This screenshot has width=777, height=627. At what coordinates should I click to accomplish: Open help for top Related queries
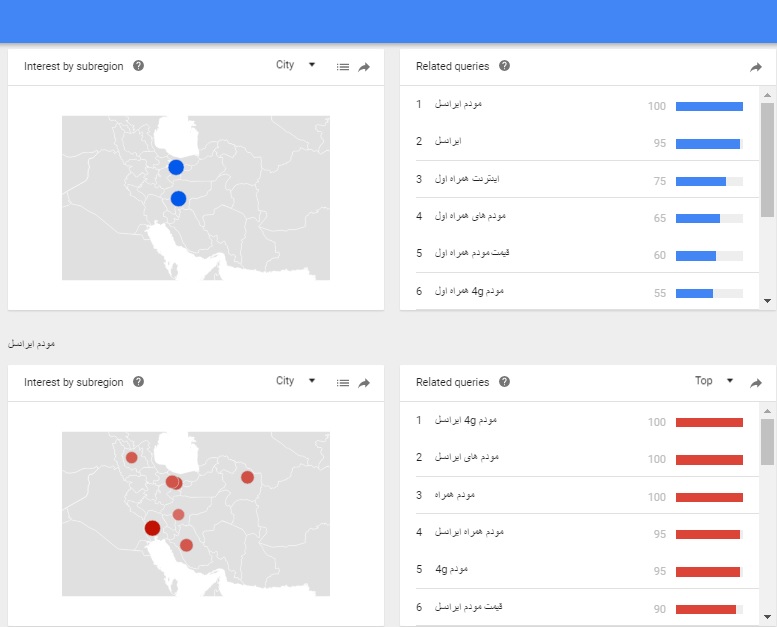tap(504, 66)
